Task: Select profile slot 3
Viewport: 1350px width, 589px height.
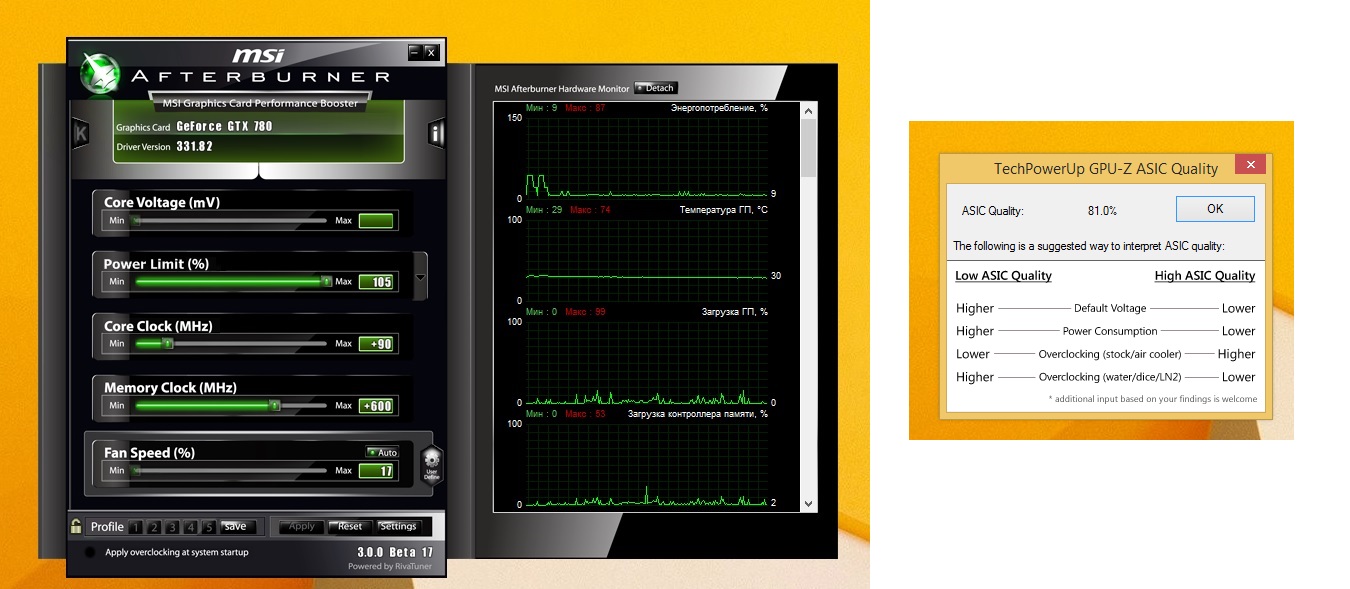Action: [x=173, y=527]
